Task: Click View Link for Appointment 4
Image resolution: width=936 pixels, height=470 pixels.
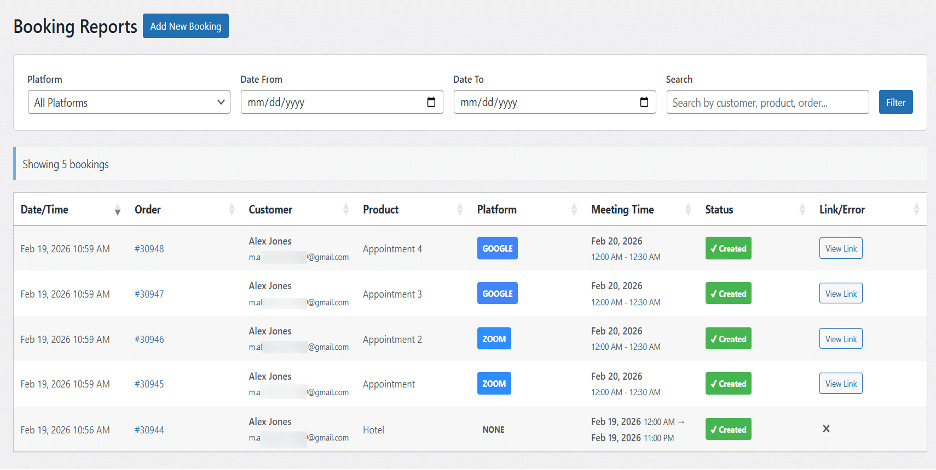Action: (840, 248)
